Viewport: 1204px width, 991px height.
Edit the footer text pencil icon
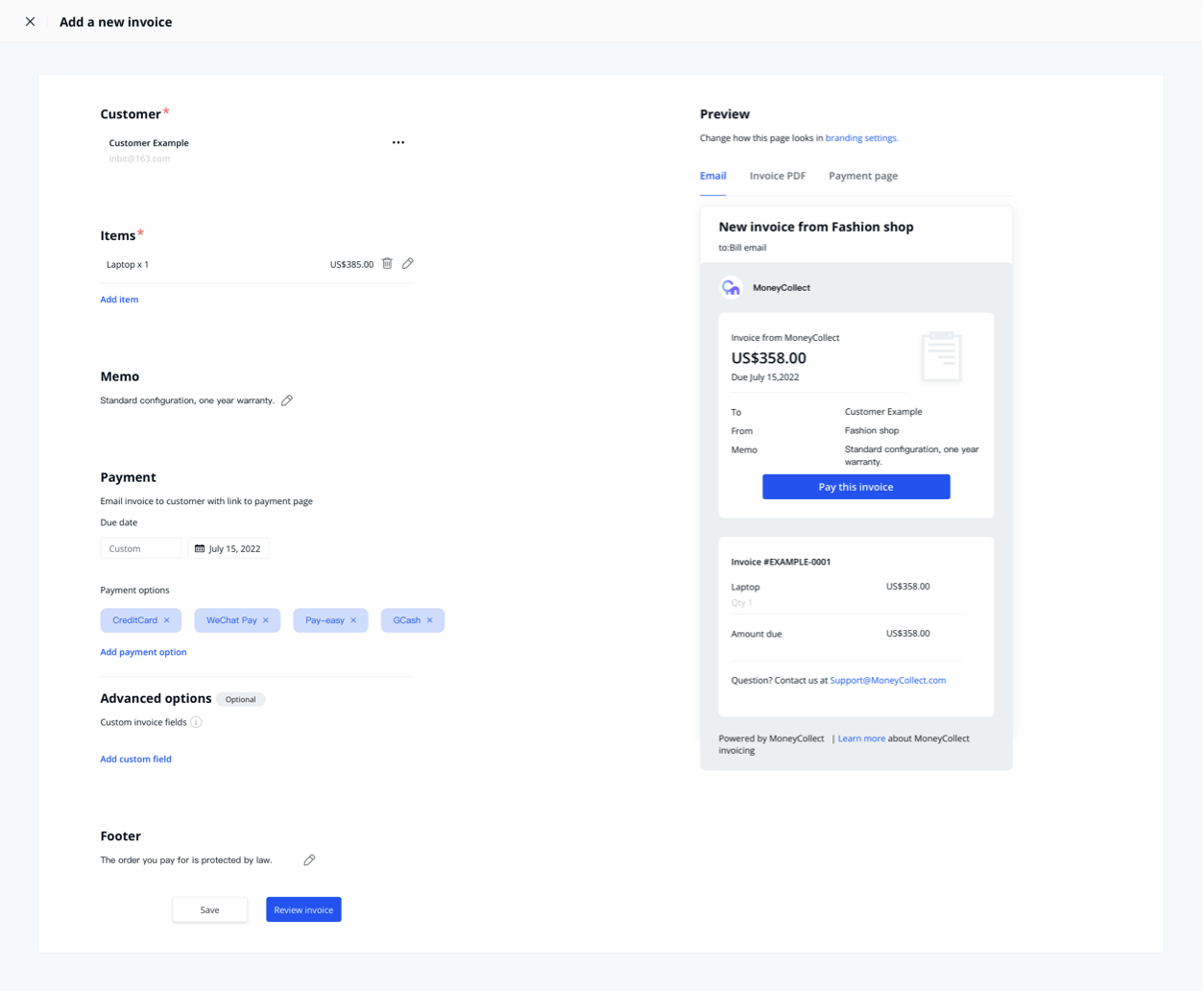tap(309, 860)
